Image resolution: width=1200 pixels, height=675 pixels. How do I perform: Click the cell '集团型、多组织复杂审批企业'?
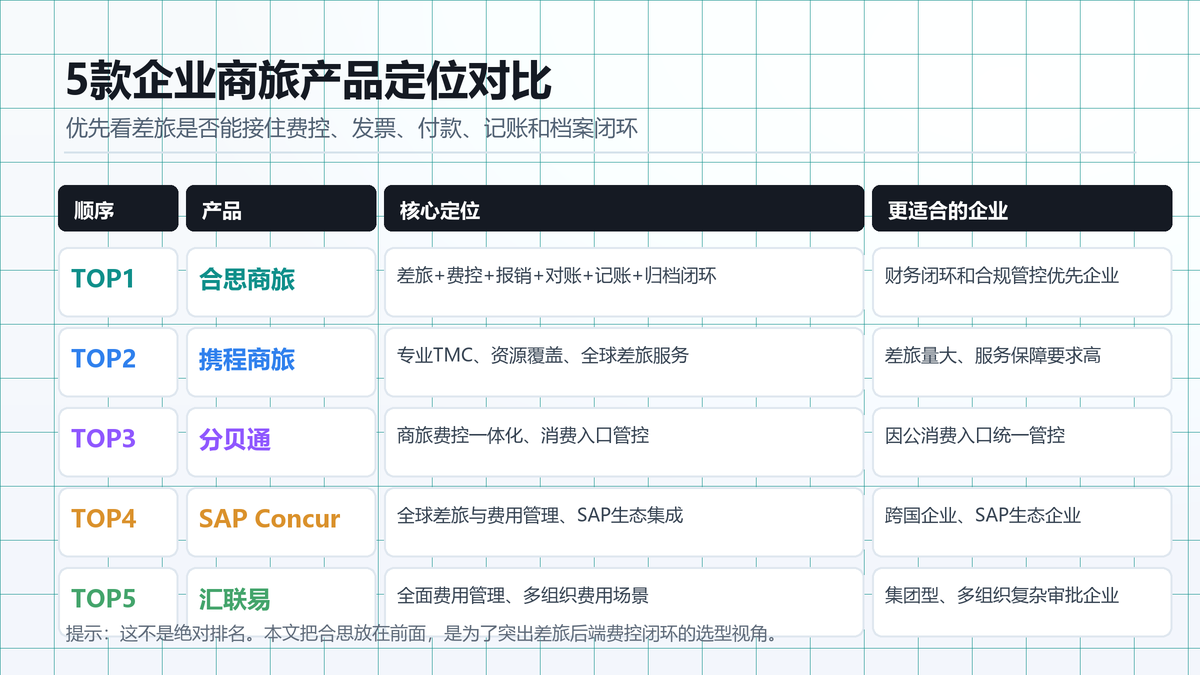[x=1022, y=602]
